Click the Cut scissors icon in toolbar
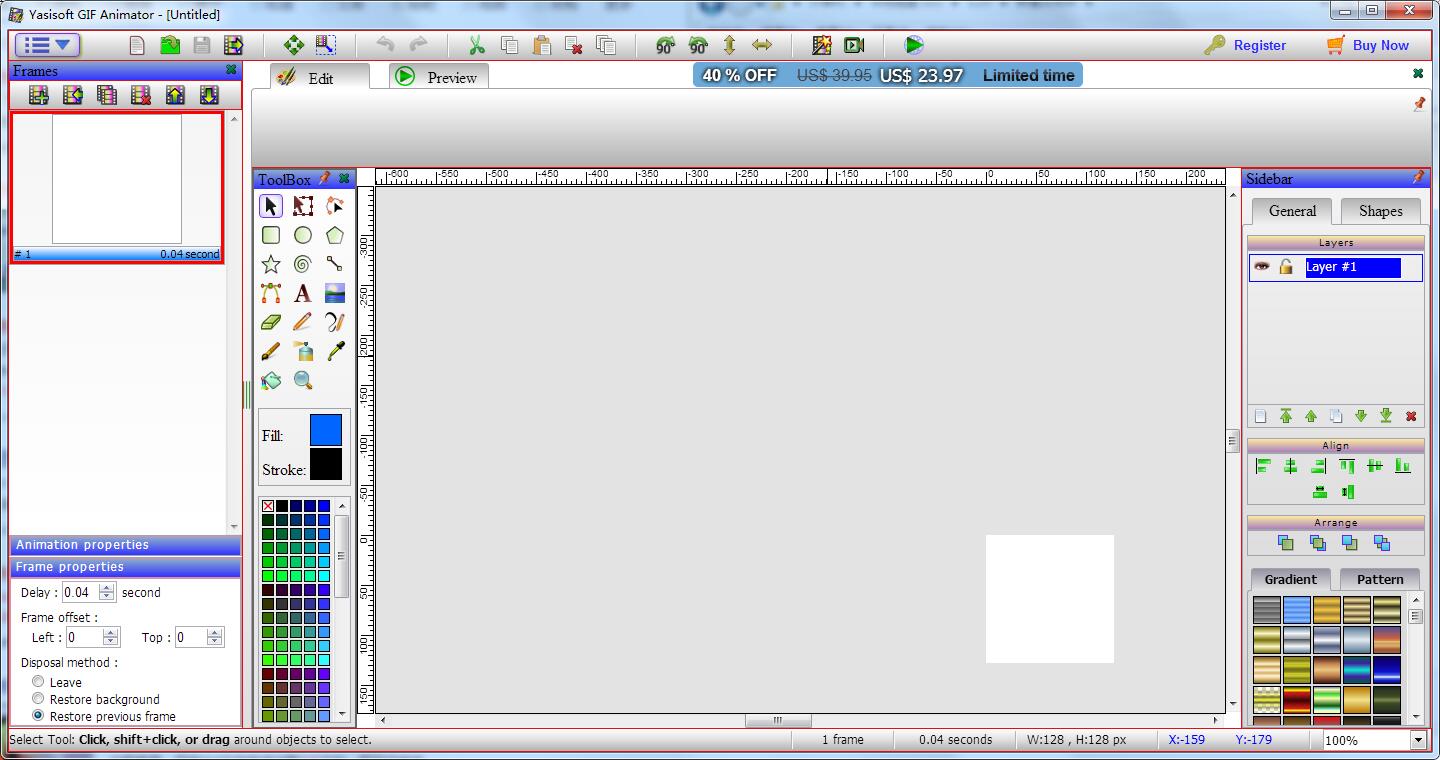 tap(476, 45)
